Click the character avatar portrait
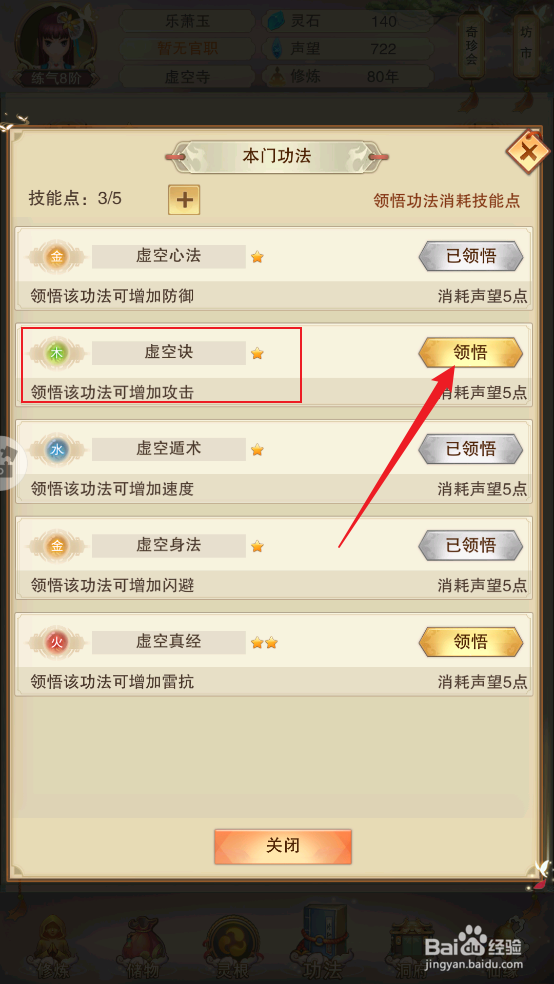 tap(56, 44)
